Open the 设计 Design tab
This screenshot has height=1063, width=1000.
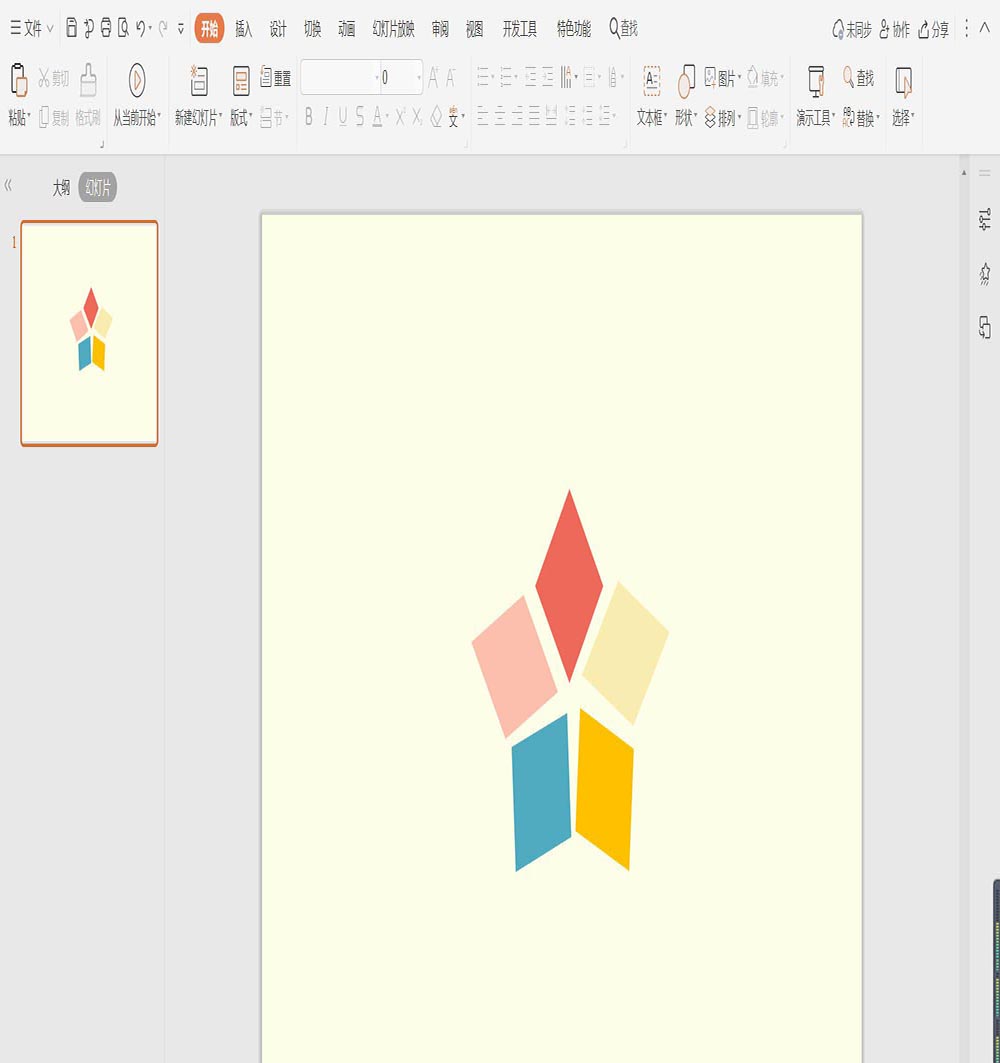[x=278, y=28]
